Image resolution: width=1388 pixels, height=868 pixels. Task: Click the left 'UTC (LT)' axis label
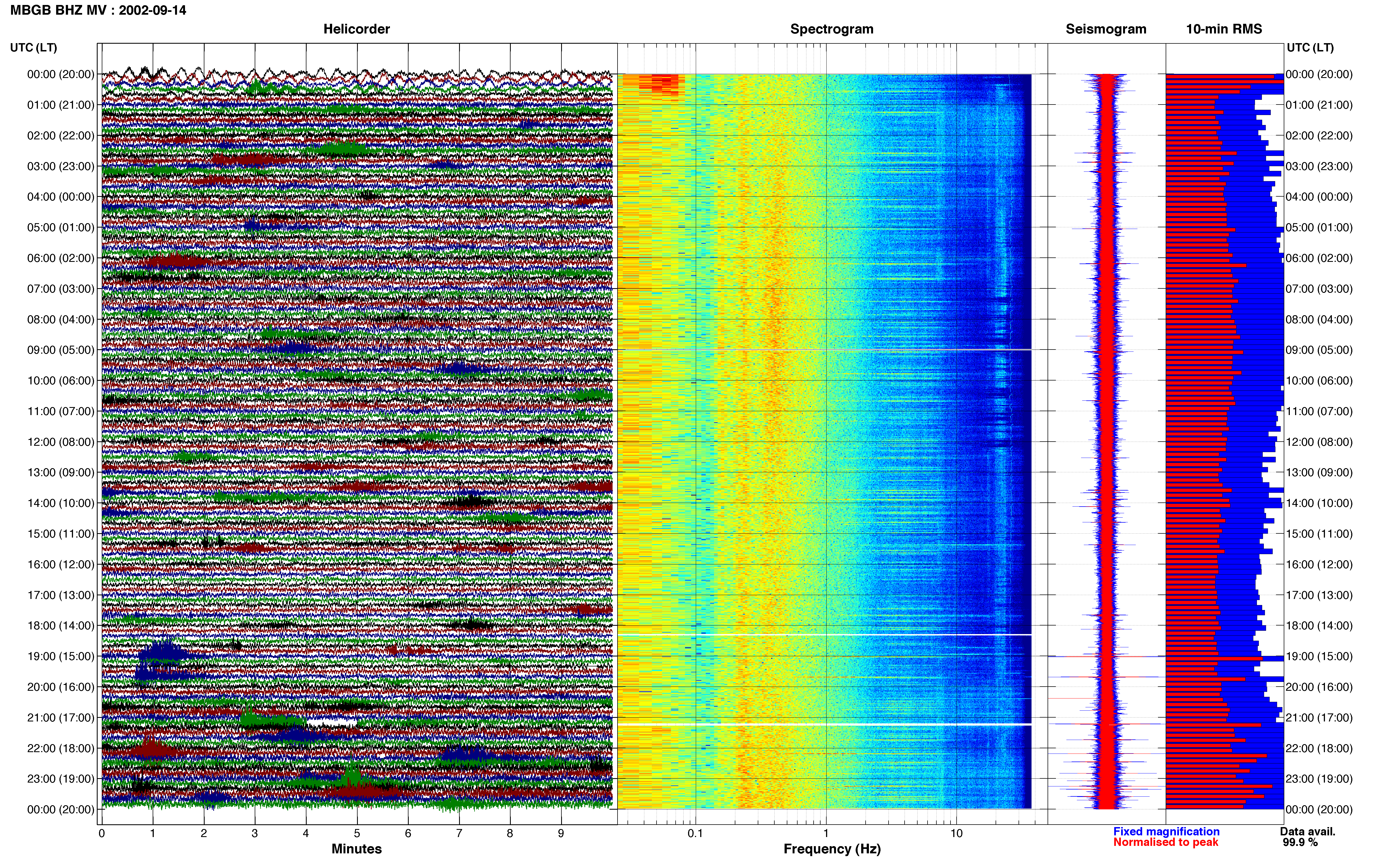pos(33,48)
